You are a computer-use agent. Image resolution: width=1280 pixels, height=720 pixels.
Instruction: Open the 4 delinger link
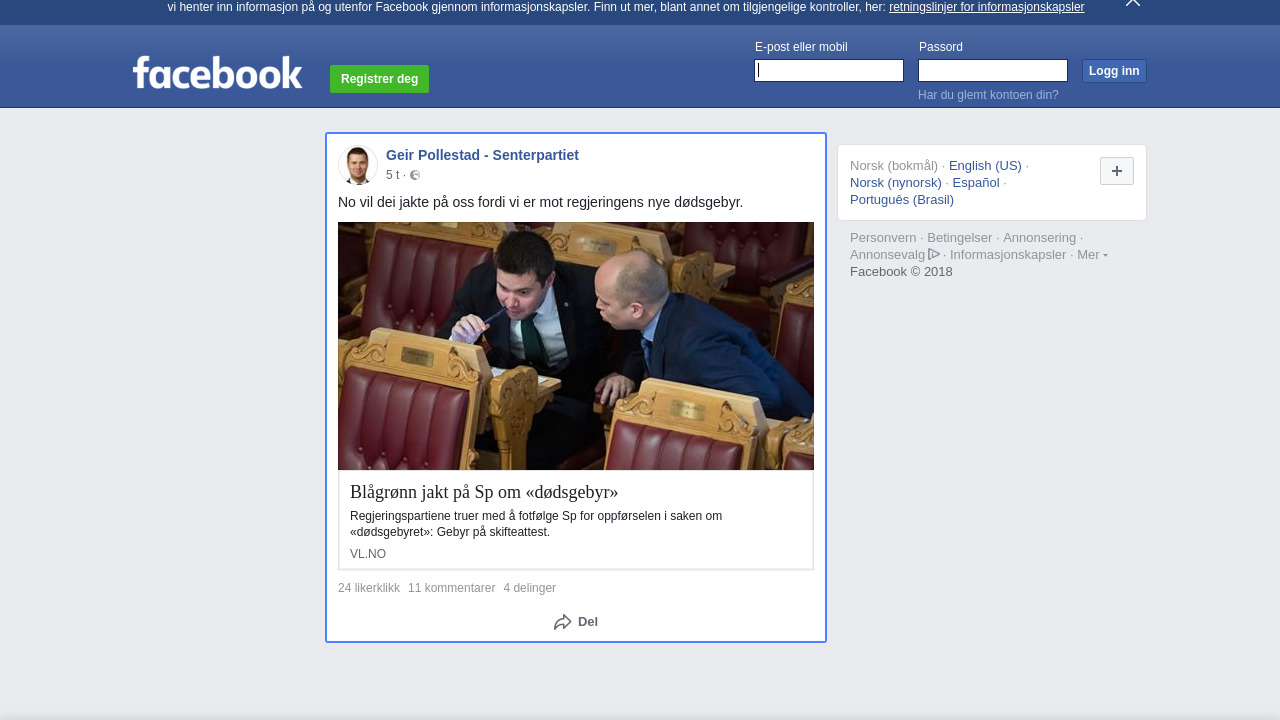coord(530,588)
